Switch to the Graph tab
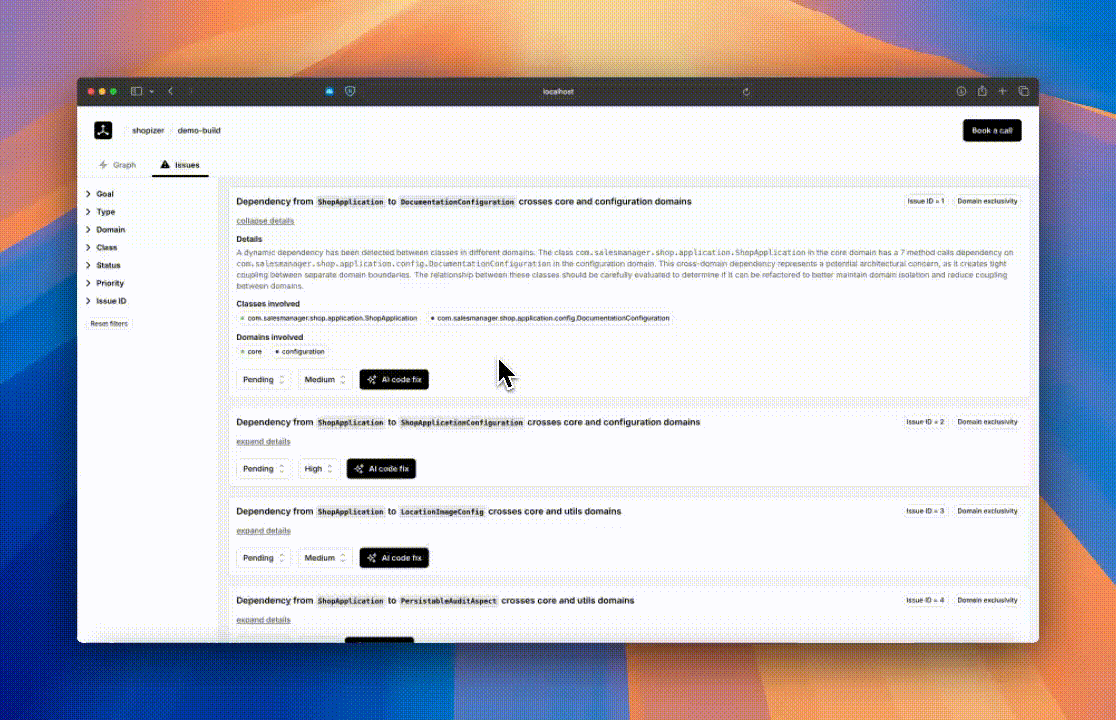 pyautogui.click(x=117, y=165)
